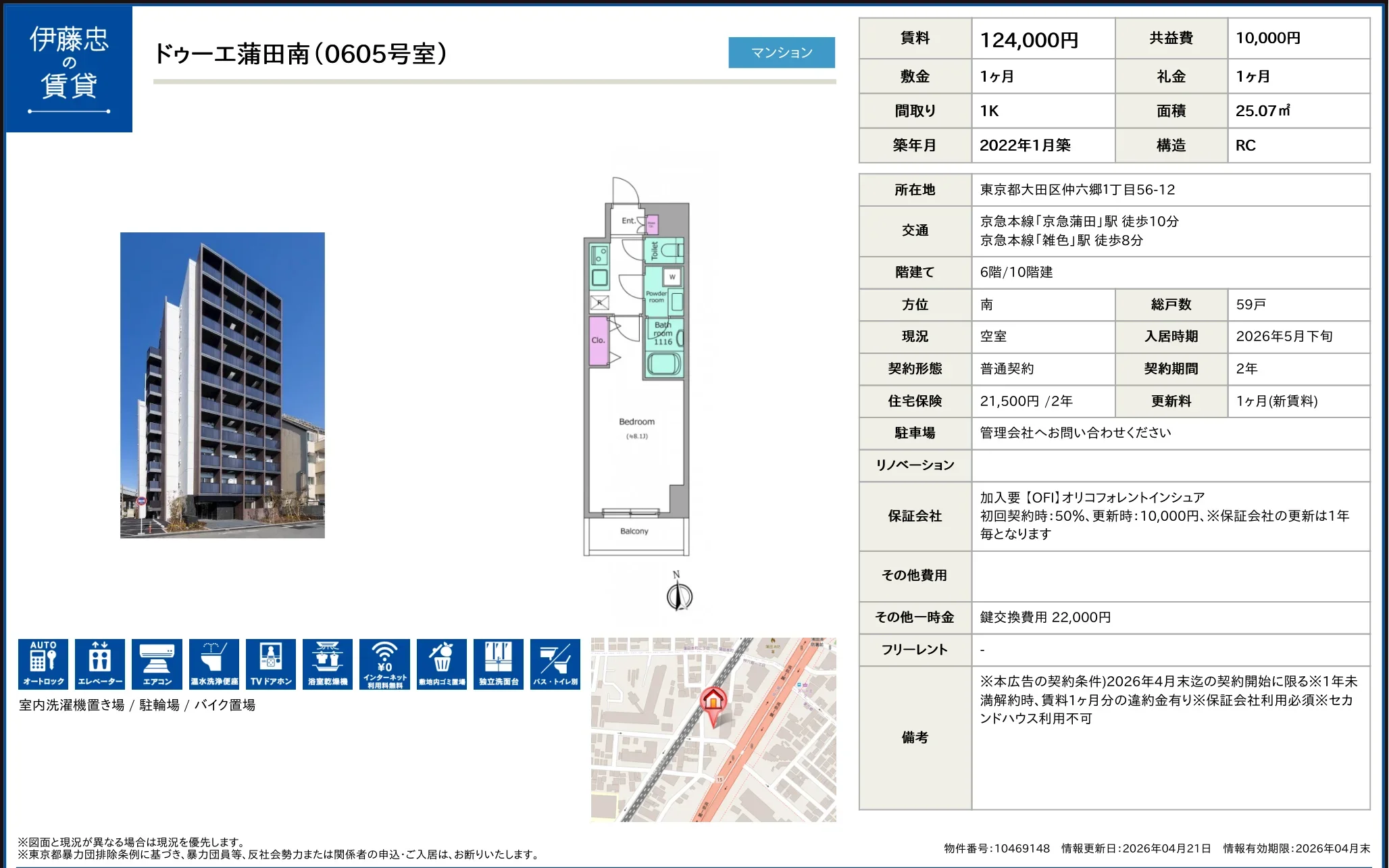Screen dimensions: 1389x868
Task: Click the north compass symbol
Action: (x=679, y=594)
